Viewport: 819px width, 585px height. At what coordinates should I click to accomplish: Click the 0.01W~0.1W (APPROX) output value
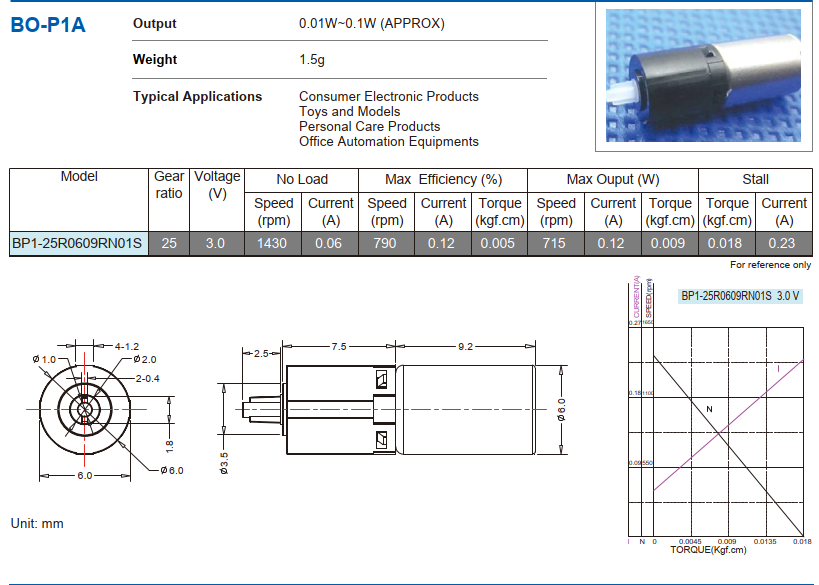coord(371,24)
